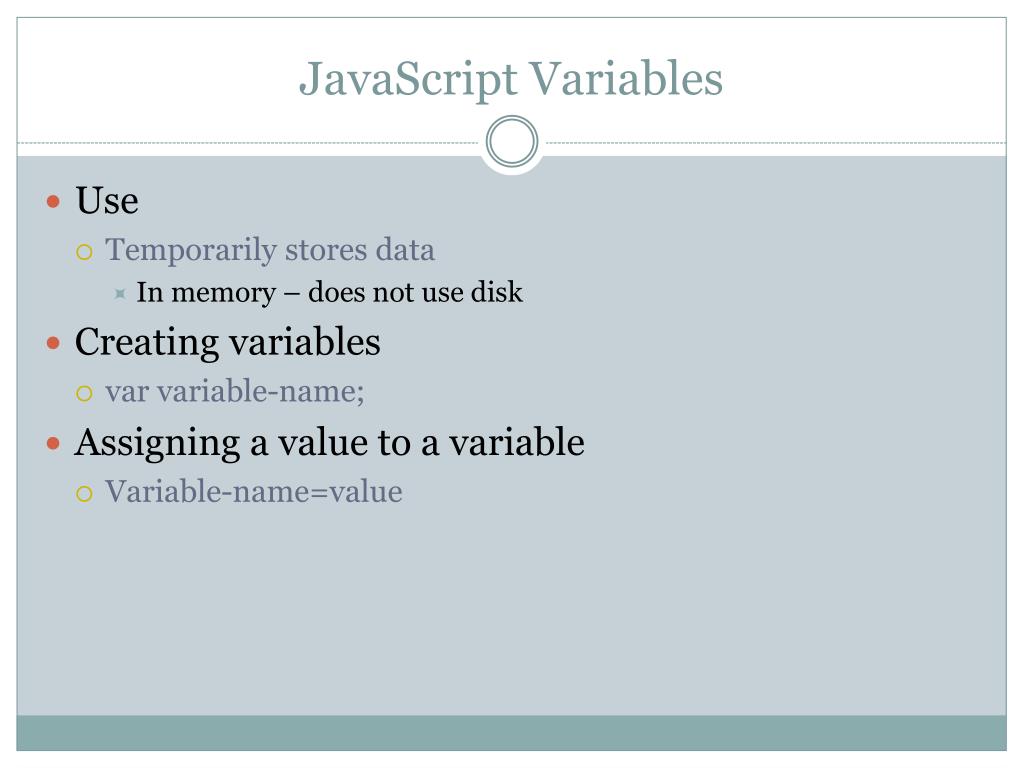Image resolution: width=1024 pixels, height=768 pixels.
Task: Click the teal footer bar of the slide
Action: pyautogui.click(x=512, y=732)
